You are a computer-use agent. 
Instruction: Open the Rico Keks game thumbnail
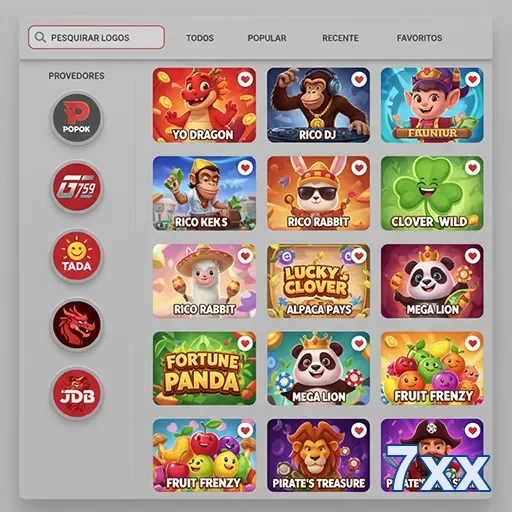coord(204,193)
